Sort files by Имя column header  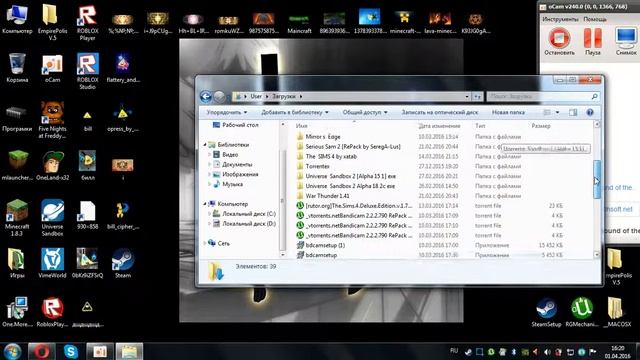pyautogui.click(x=302, y=126)
